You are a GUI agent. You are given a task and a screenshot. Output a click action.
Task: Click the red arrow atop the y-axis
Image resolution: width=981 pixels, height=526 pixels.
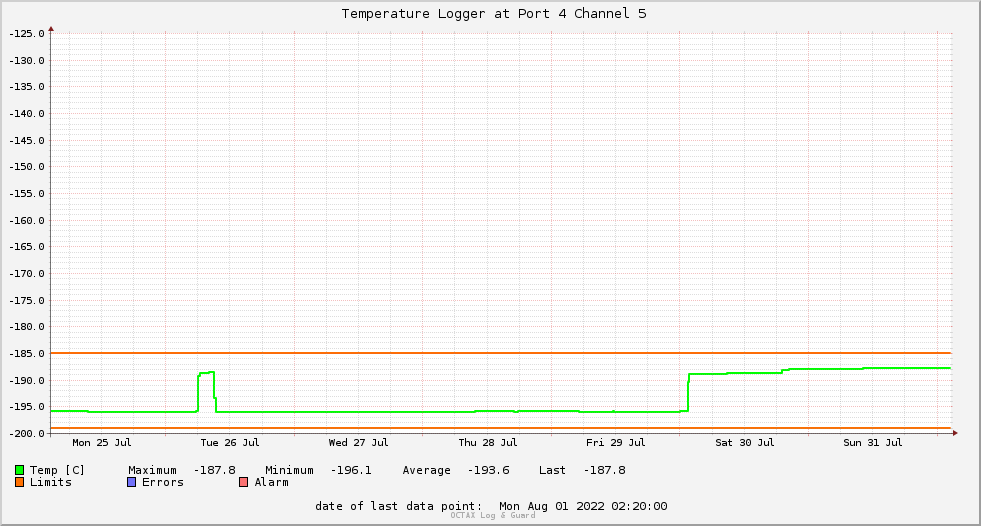pos(51,29)
